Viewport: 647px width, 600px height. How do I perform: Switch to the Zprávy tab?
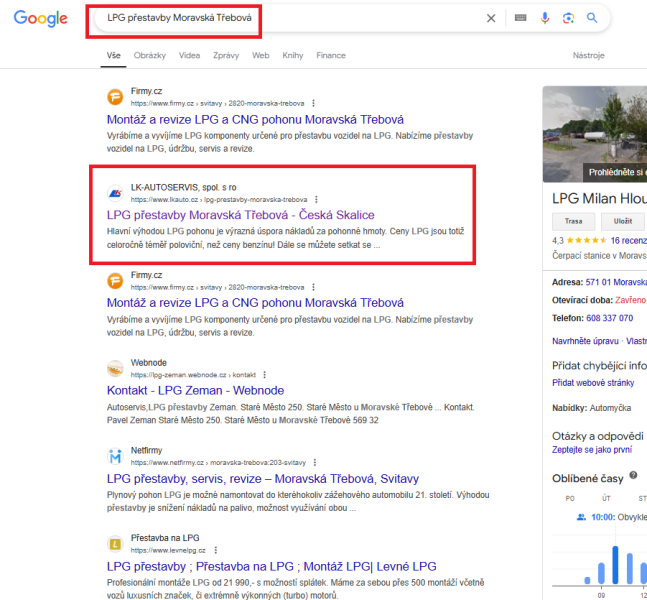point(226,55)
